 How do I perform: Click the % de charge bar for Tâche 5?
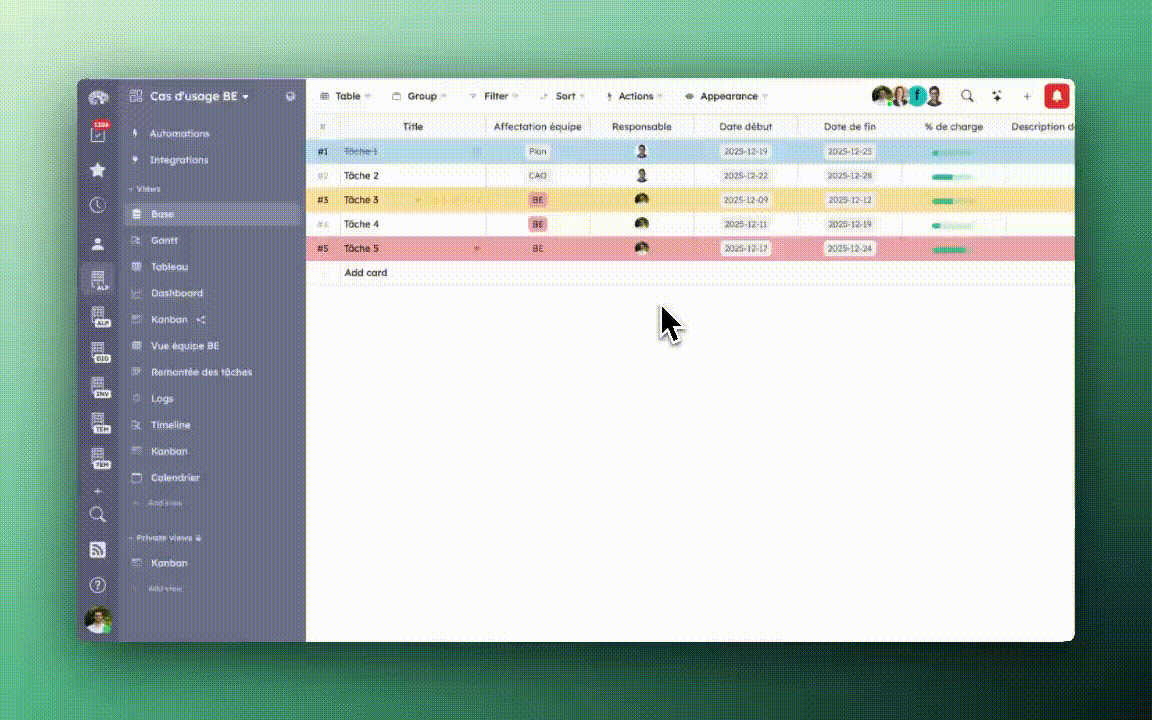[953, 250]
